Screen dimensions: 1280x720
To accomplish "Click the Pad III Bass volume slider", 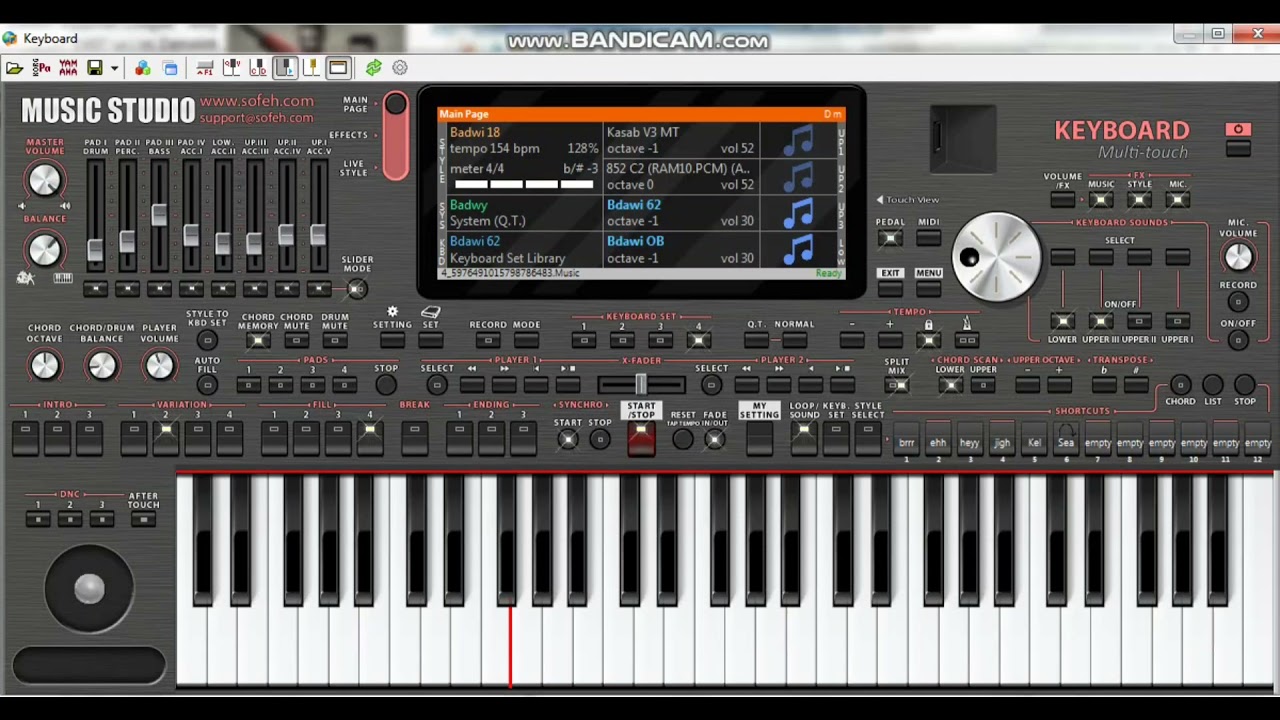I will [159, 214].
